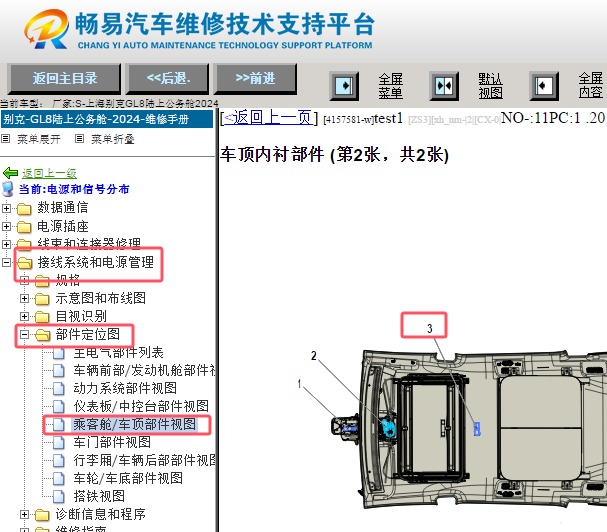Viewport: 607px width, 532px height.
Task: Click the page icon beside 仪表板/中控台部件视图
Action: 59,407
